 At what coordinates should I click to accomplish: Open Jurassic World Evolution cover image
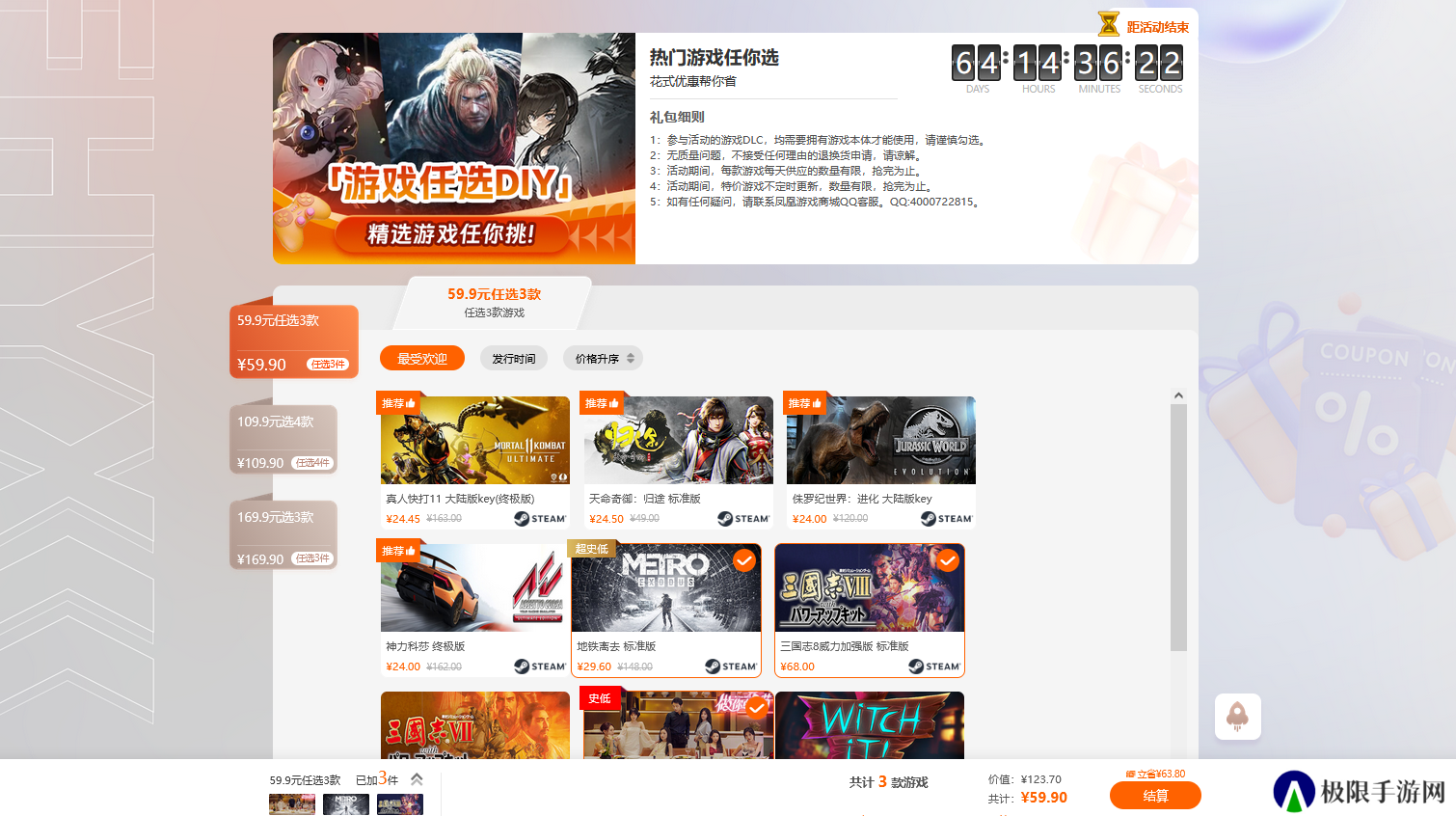click(881, 440)
